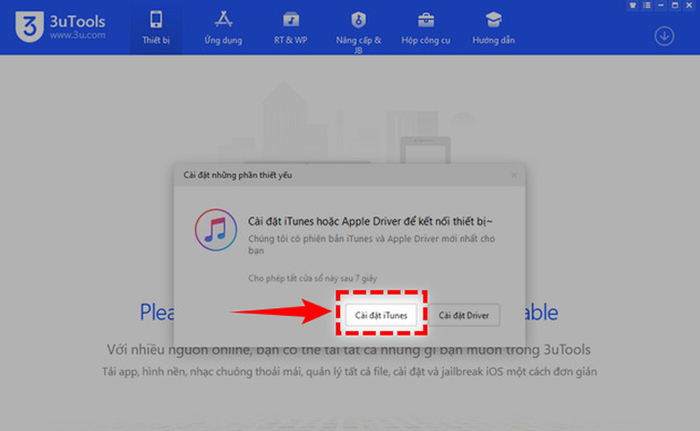Open the Hộp công cụ toolbox tab
700x431 pixels.
[x=425, y=28]
